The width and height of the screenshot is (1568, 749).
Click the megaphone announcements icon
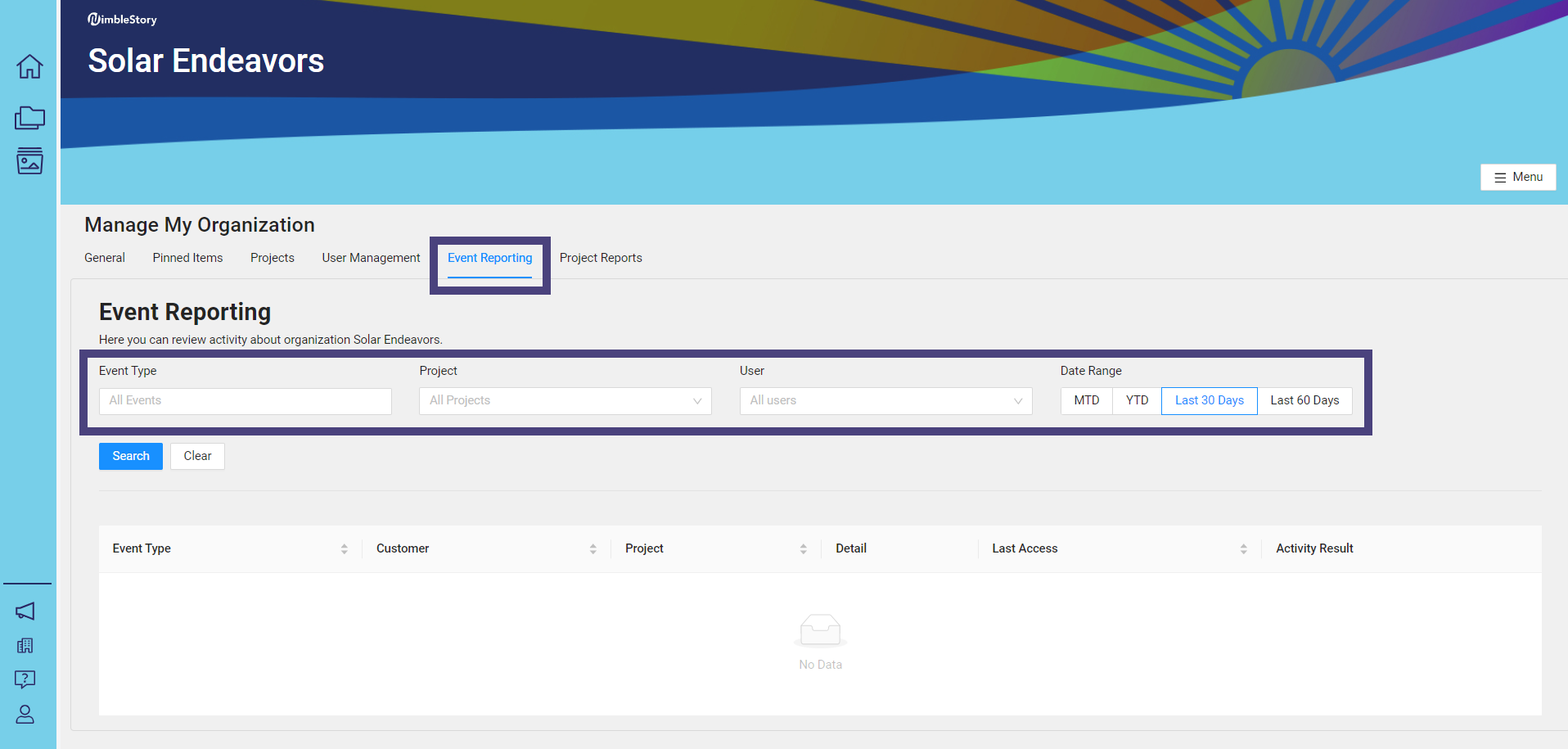pos(25,611)
